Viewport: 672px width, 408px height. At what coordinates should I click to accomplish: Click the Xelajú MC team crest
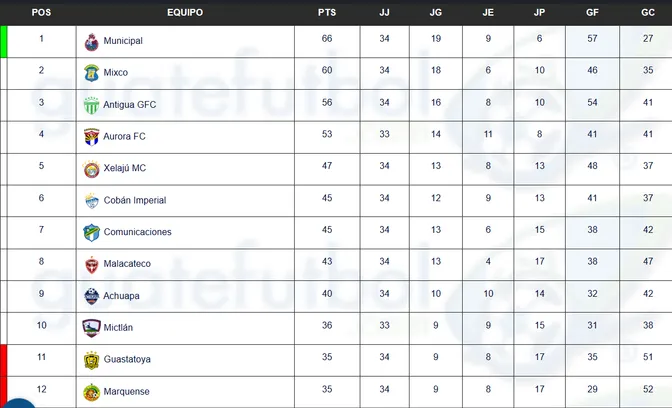(92, 168)
